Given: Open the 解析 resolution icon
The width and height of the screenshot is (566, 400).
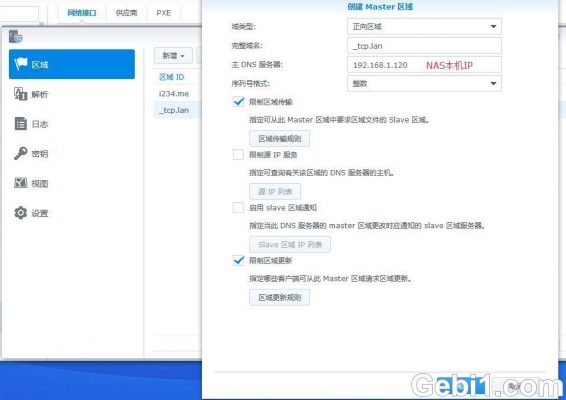Looking at the screenshot, I should 21,94.
